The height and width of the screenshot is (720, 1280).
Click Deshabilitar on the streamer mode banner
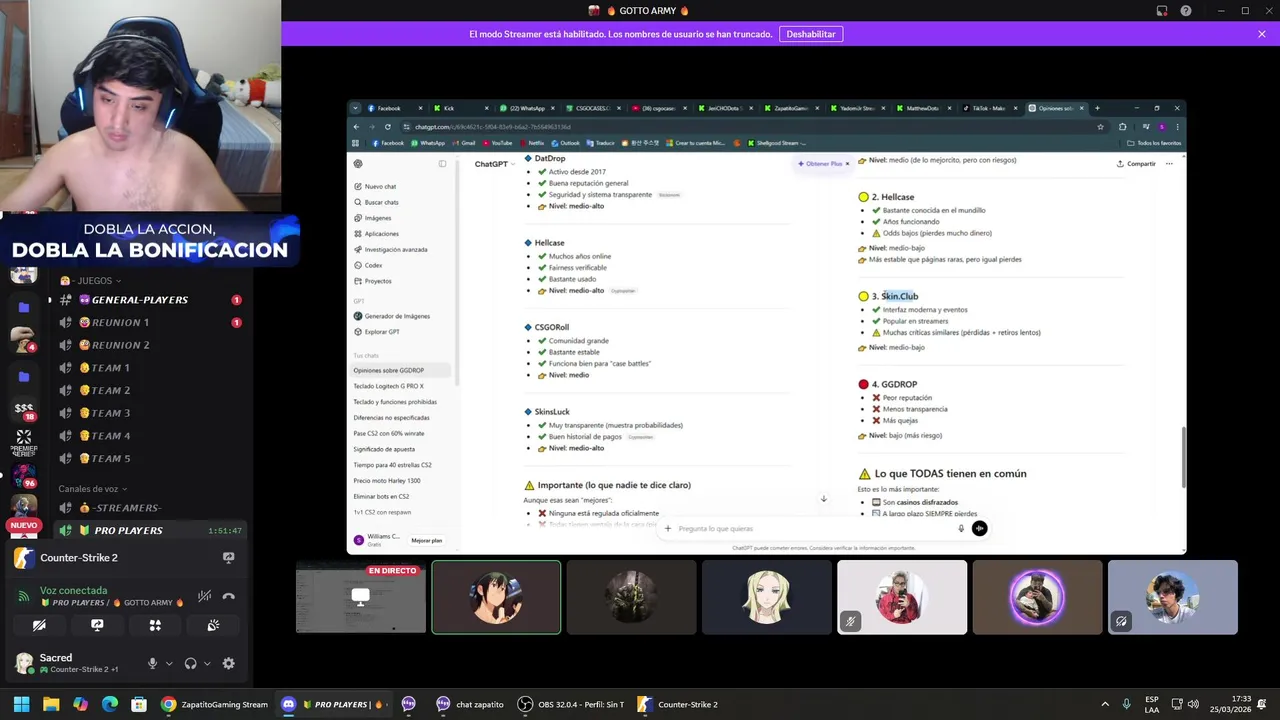click(x=811, y=34)
